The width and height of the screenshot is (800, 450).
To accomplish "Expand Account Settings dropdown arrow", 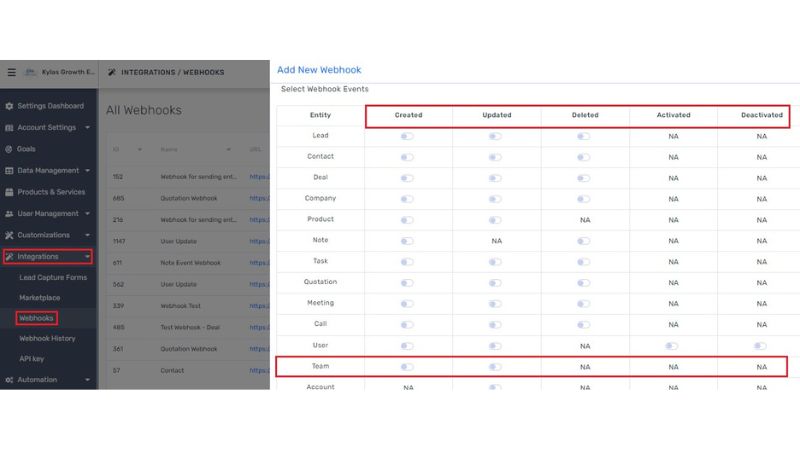I will [88, 128].
